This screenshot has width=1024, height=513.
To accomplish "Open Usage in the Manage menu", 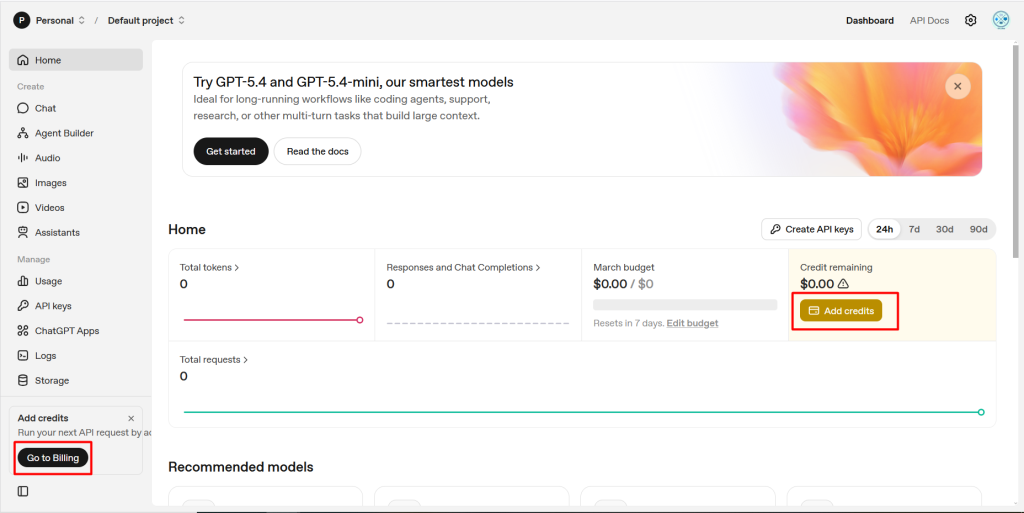I will point(48,282).
